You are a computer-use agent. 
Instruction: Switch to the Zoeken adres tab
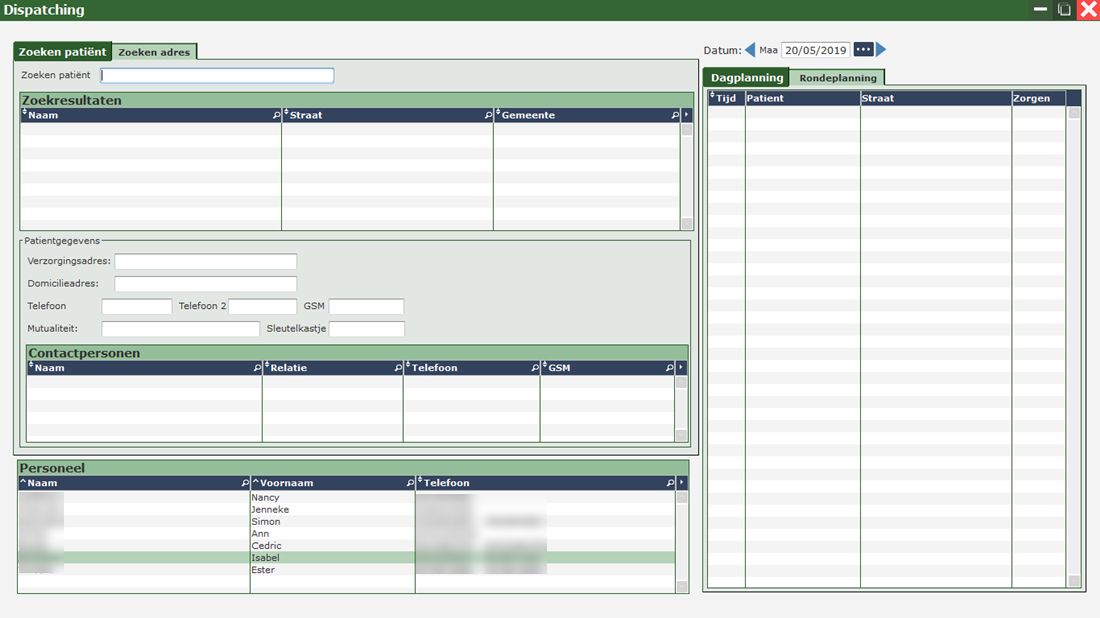tap(154, 52)
